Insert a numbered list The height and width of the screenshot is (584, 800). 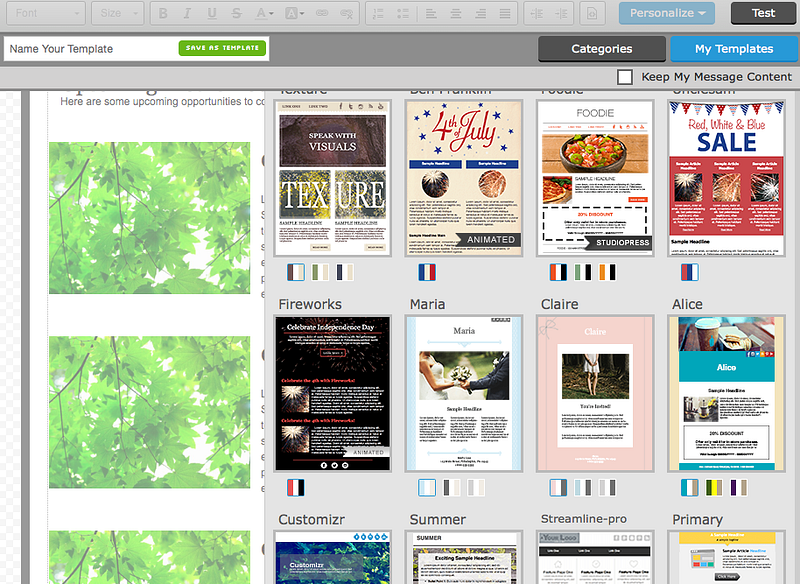[x=378, y=13]
